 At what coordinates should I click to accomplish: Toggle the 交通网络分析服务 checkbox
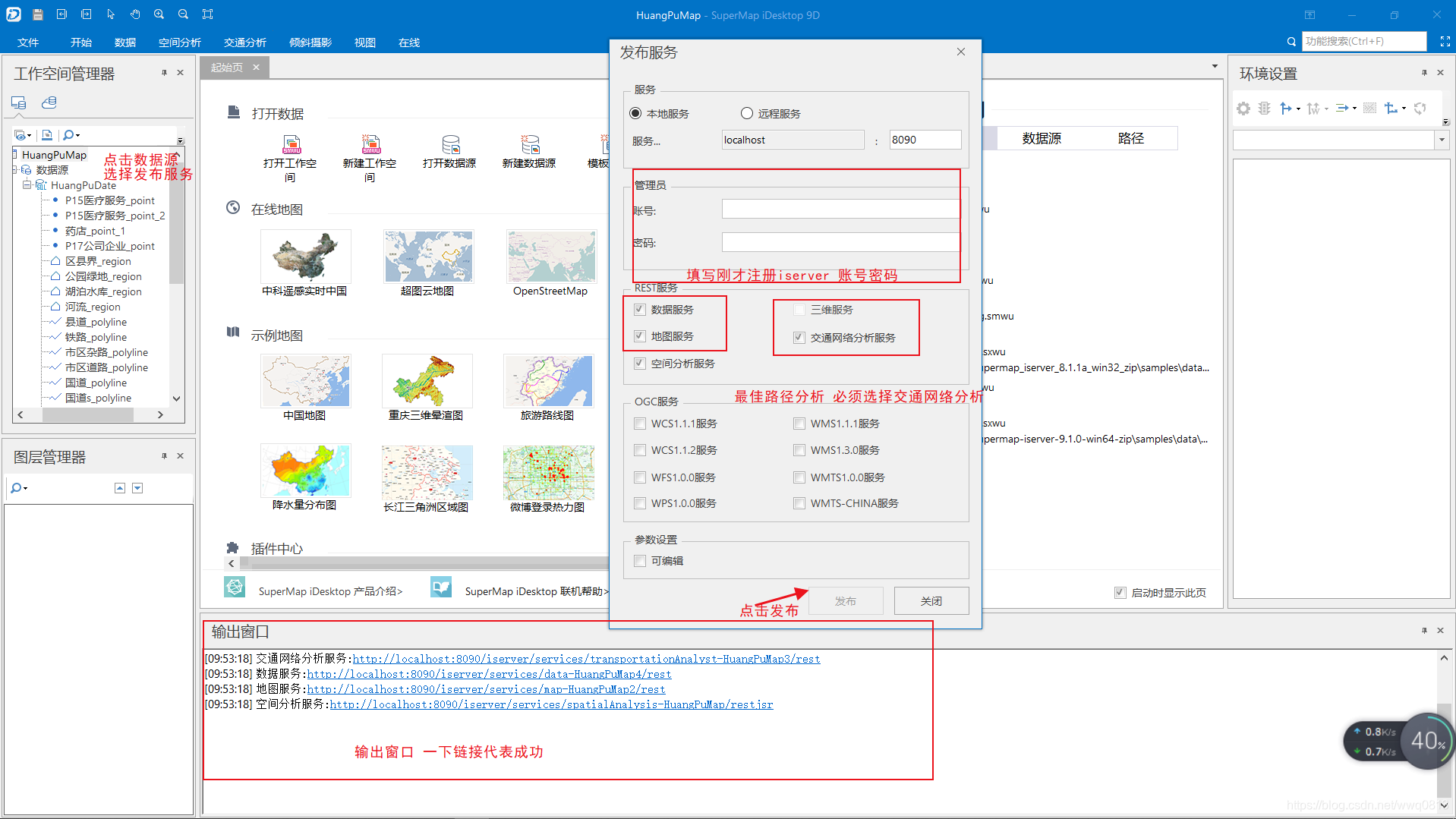[799, 338]
